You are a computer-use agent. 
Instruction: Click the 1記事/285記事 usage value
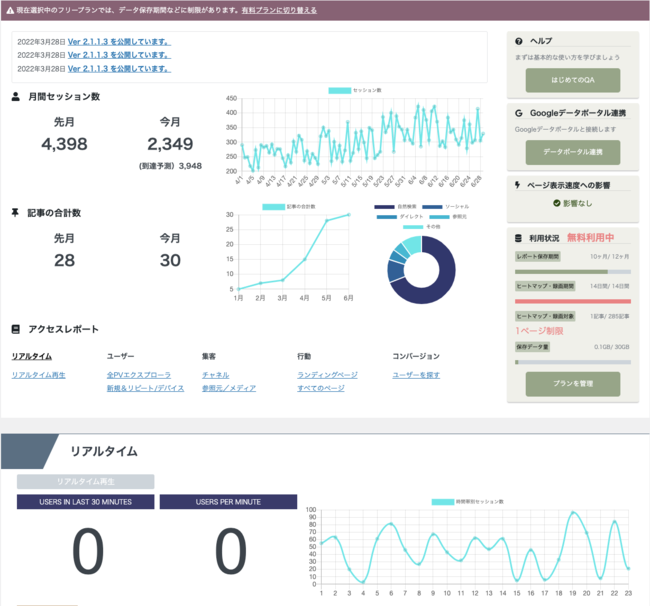tap(609, 316)
